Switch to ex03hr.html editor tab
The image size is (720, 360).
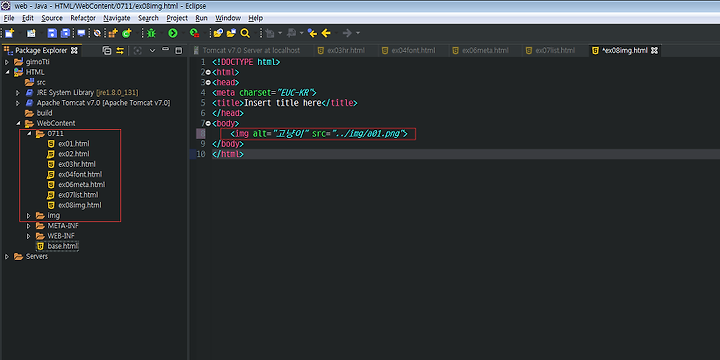(x=341, y=51)
